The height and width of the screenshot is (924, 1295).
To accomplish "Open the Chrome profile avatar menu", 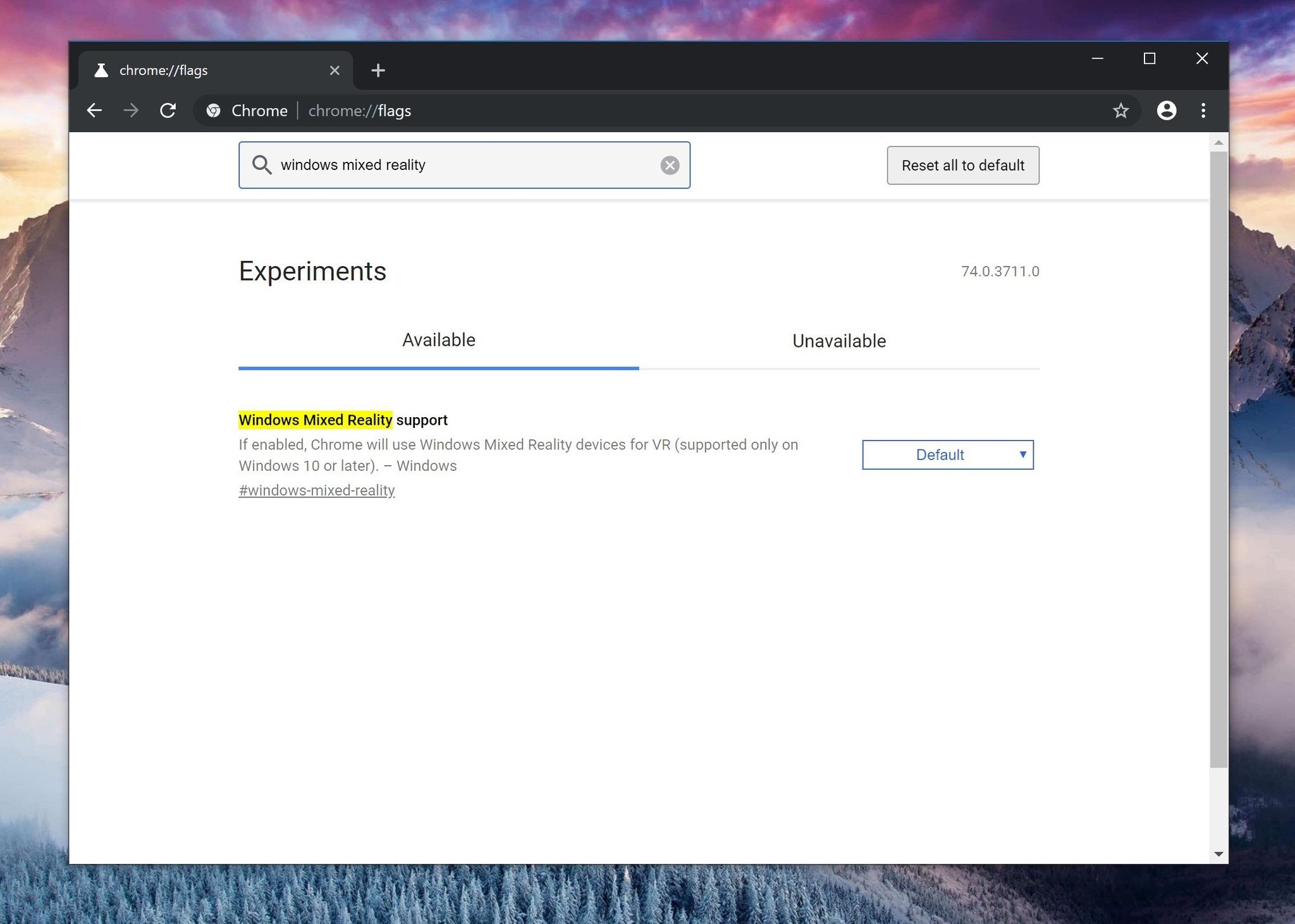I will tap(1166, 111).
